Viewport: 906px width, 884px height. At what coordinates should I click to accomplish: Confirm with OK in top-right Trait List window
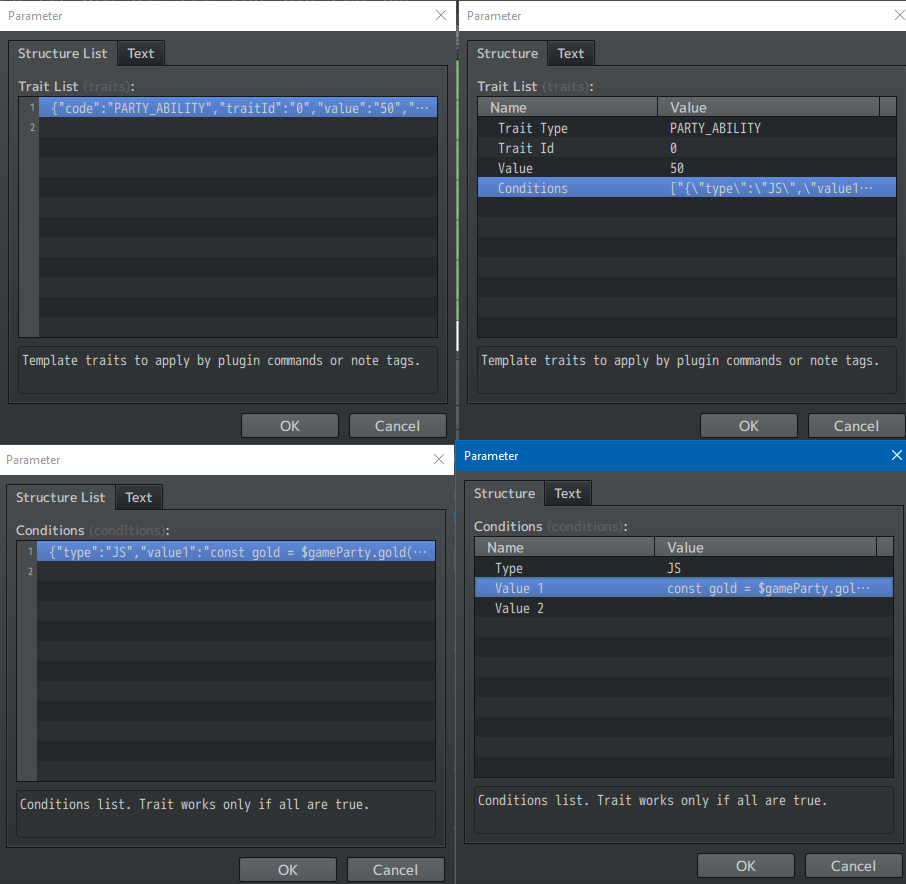point(748,426)
